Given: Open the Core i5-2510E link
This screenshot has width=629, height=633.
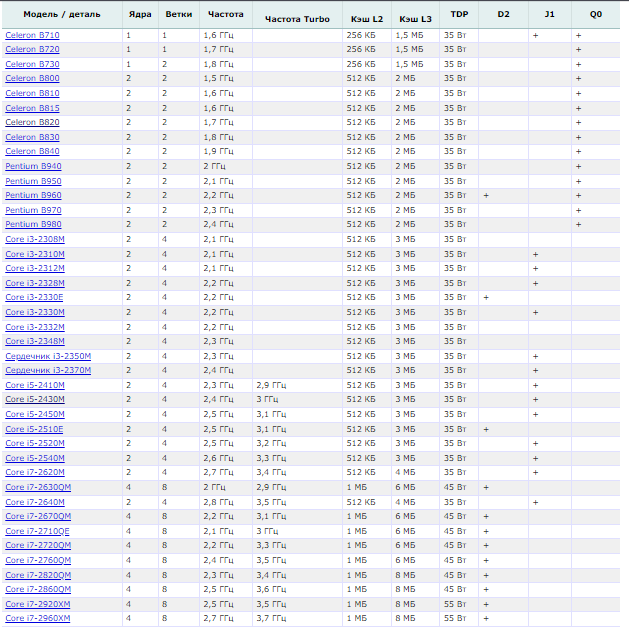Looking at the screenshot, I should point(34,430).
